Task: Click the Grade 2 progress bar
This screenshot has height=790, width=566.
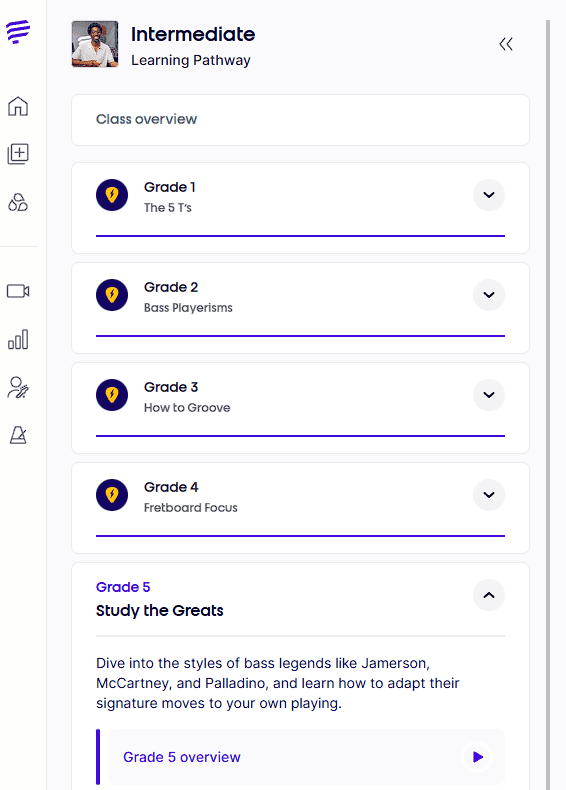Action: pyautogui.click(x=300, y=336)
